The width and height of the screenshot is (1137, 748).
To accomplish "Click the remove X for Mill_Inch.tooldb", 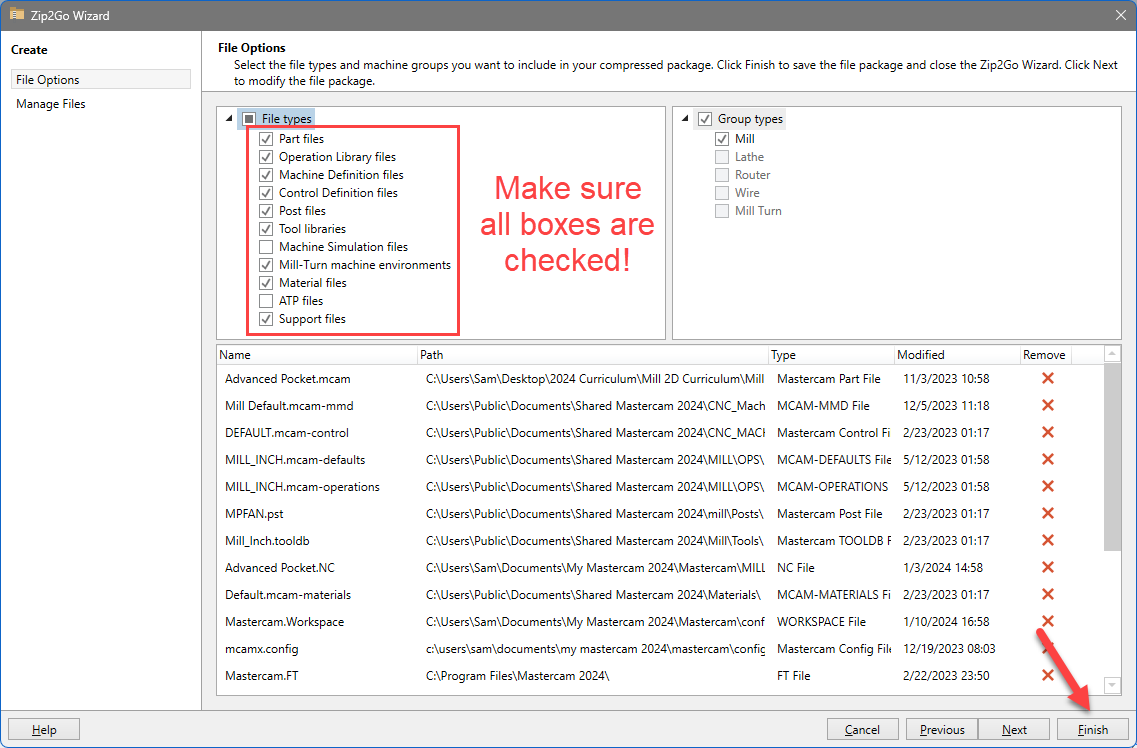I will [1047, 540].
